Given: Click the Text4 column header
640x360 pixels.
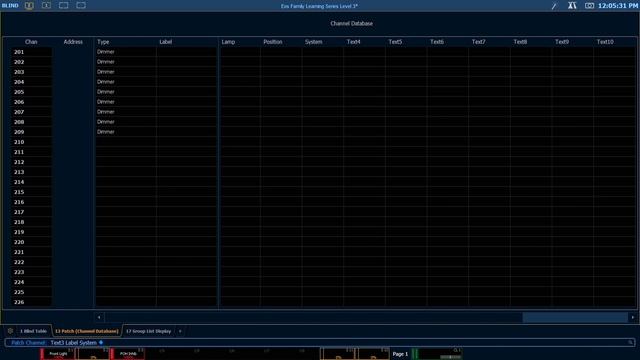Looking at the screenshot, I should [x=353, y=42].
